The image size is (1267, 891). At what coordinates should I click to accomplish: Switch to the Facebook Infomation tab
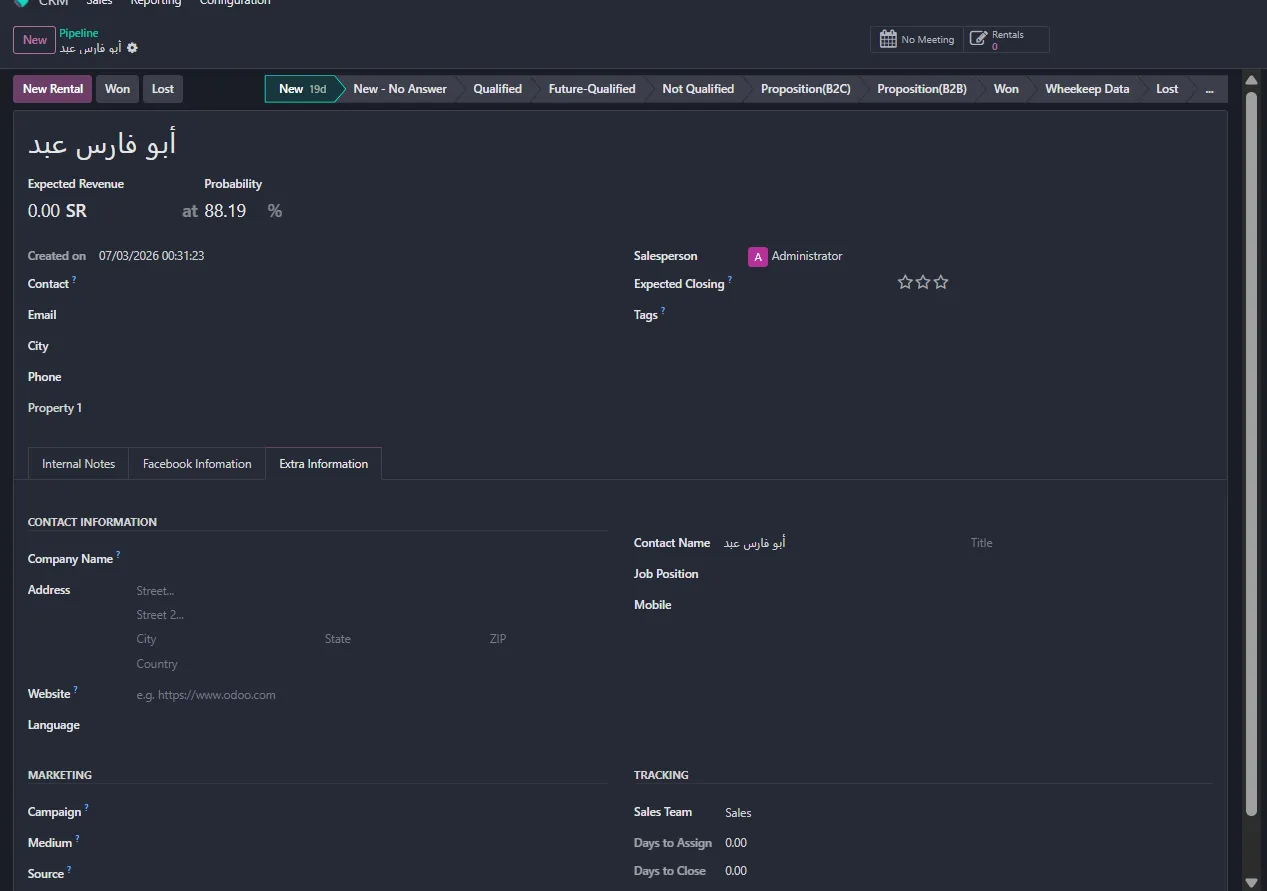197,464
